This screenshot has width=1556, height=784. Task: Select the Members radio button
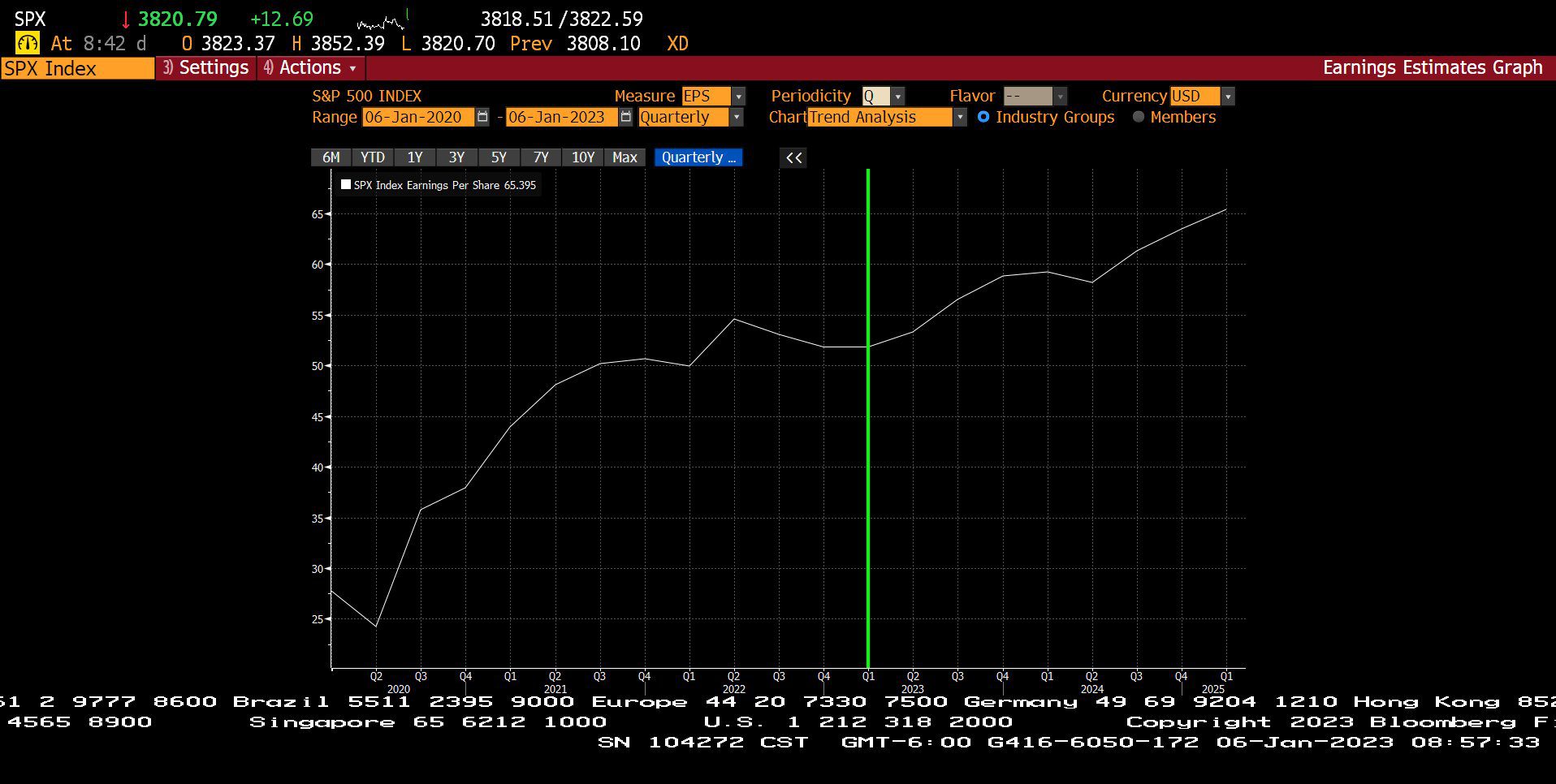[x=1139, y=117]
